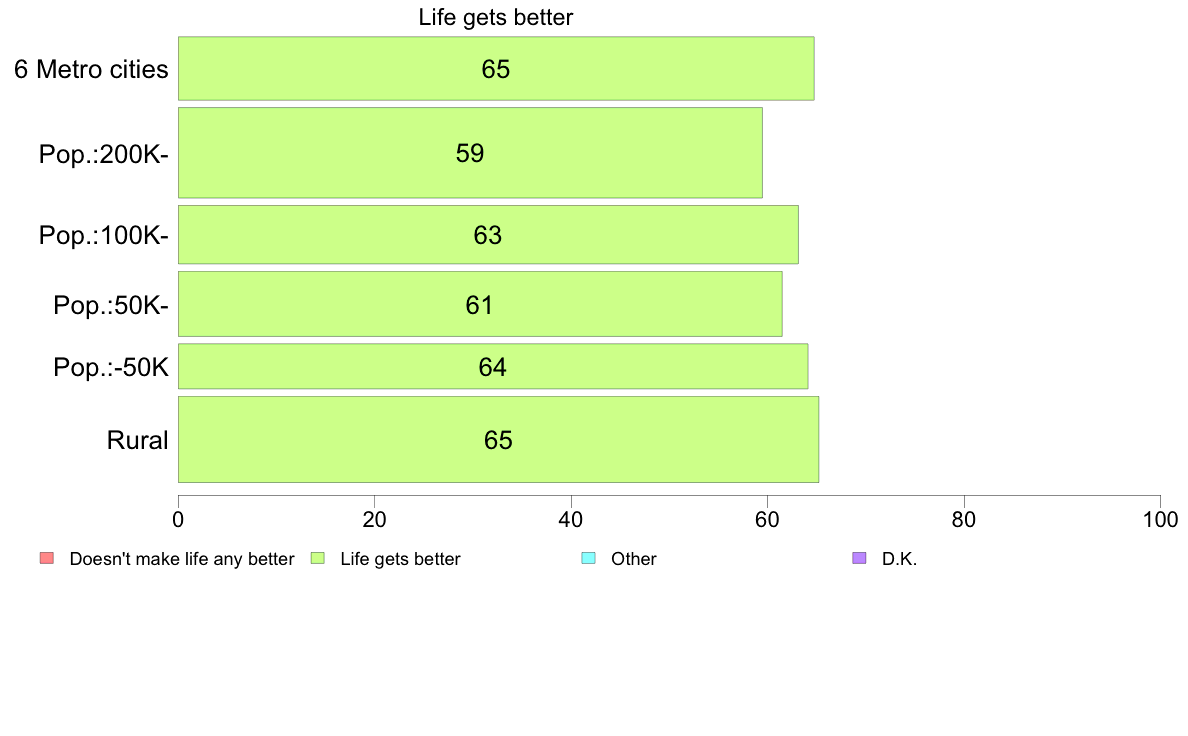This screenshot has width=1188, height=736.
Task: Click the 0 tick label on x-axis
Action: tap(178, 520)
